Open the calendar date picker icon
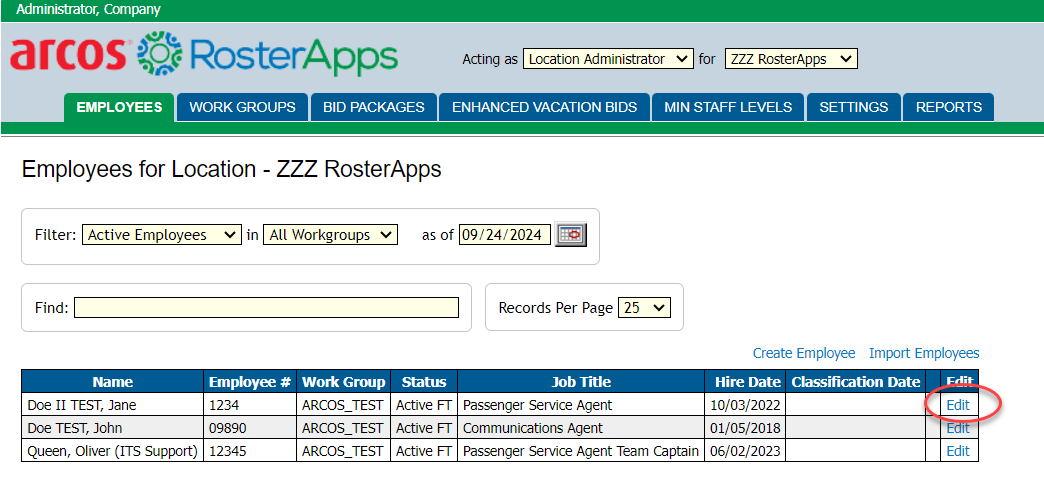This screenshot has height=496, width=1044. pyautogui.click(x=571, y=235)
